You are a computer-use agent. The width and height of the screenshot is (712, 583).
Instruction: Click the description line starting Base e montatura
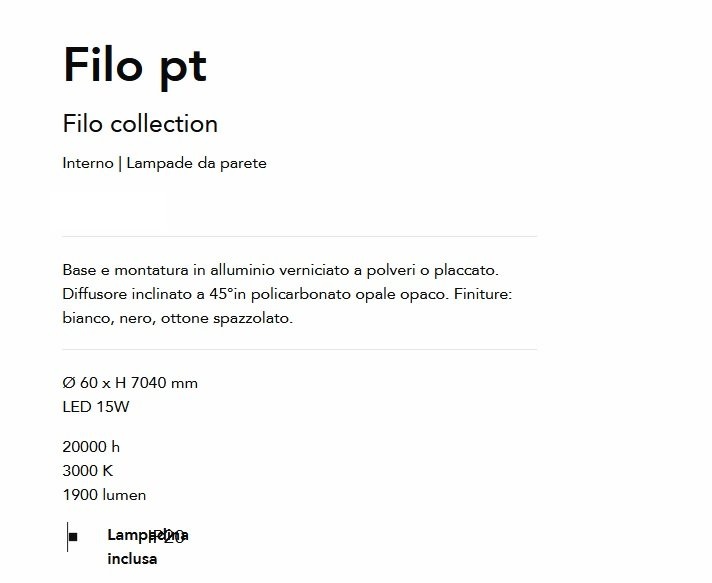click(x=281, y=270)
